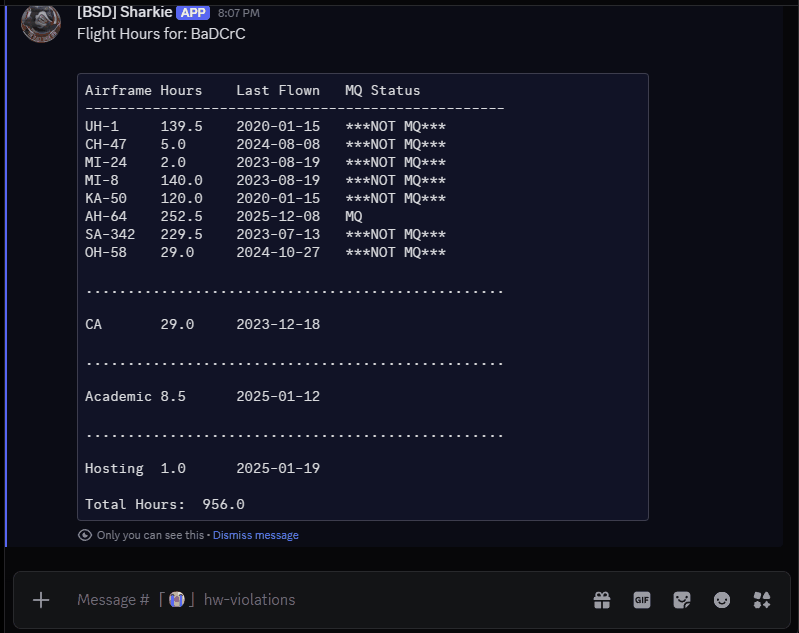Viewport: 799px width, 633px height.
Task: Click the 8:07 PM message timestamp
Action: [238, 14]
